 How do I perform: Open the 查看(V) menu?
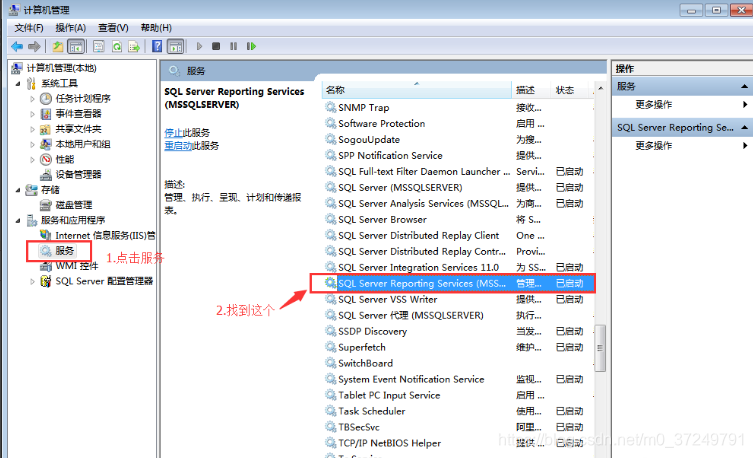[x=113, y=28]
